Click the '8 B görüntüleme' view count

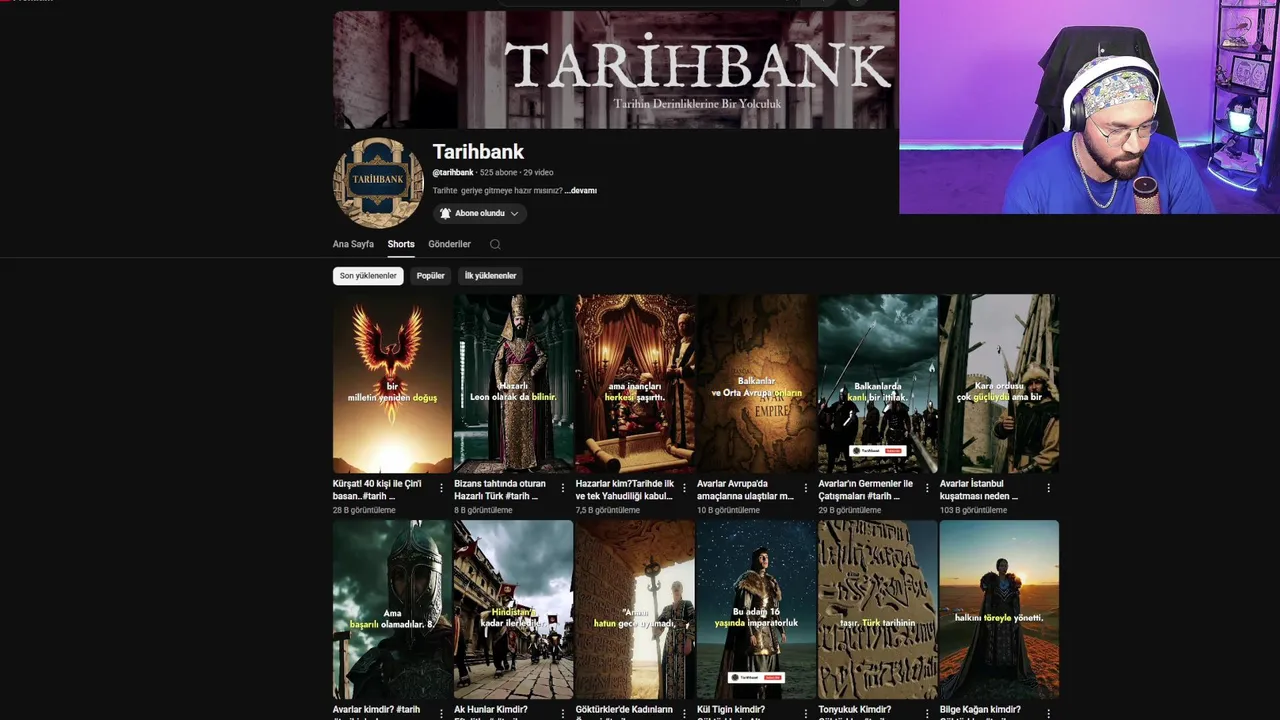click(x=483, y=510)
